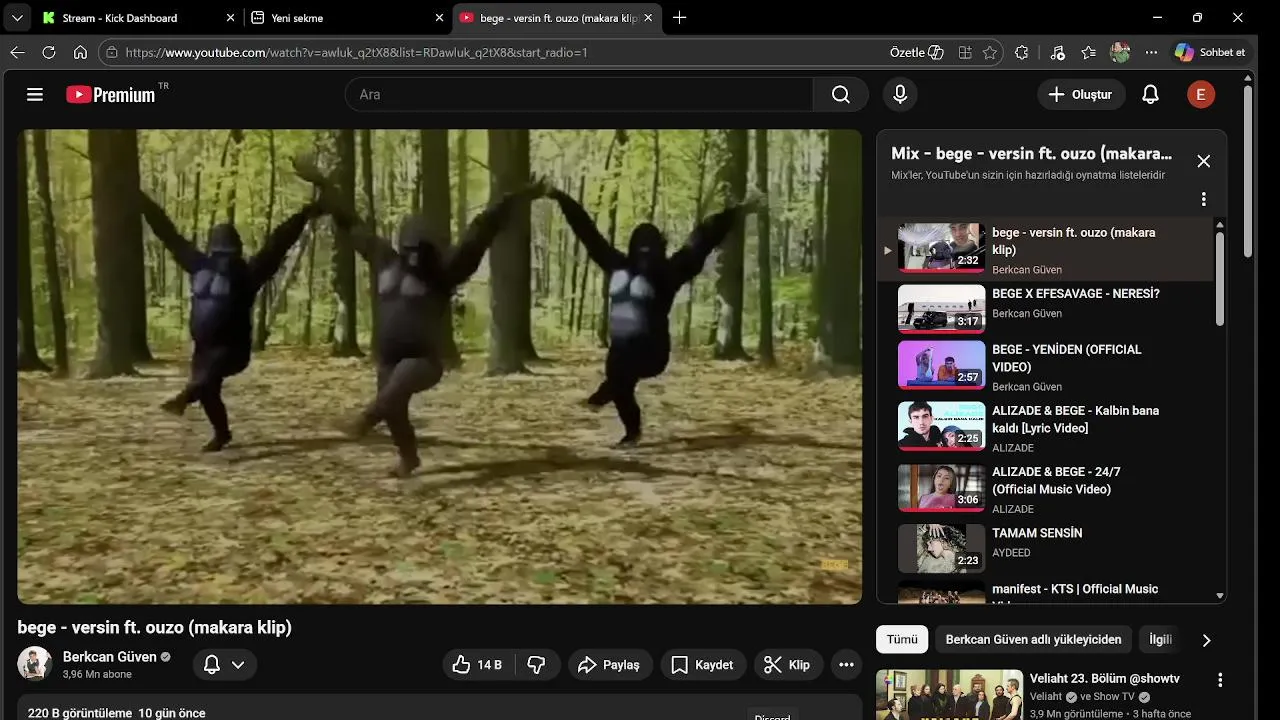Click manifest - KTS playlist title

[1075, 589]
